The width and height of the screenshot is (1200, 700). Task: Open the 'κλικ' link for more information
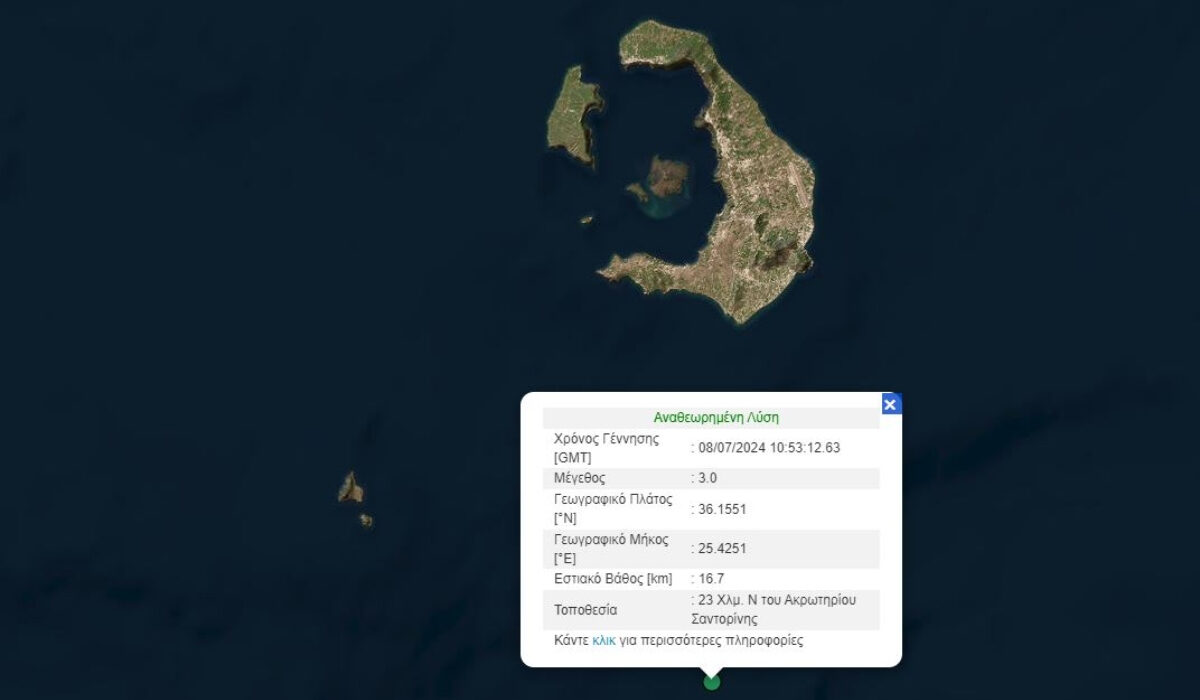604,640
